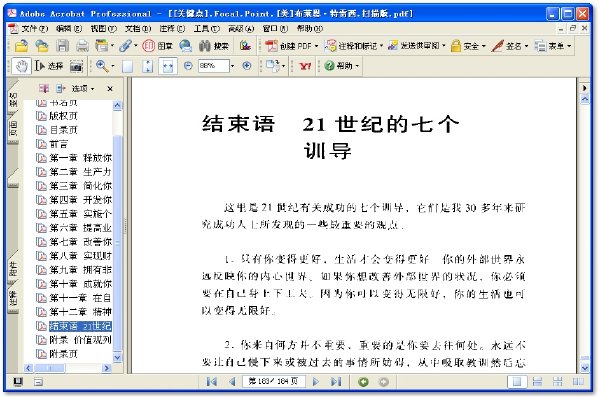Jump to the last page

click(x=336, y=381)
